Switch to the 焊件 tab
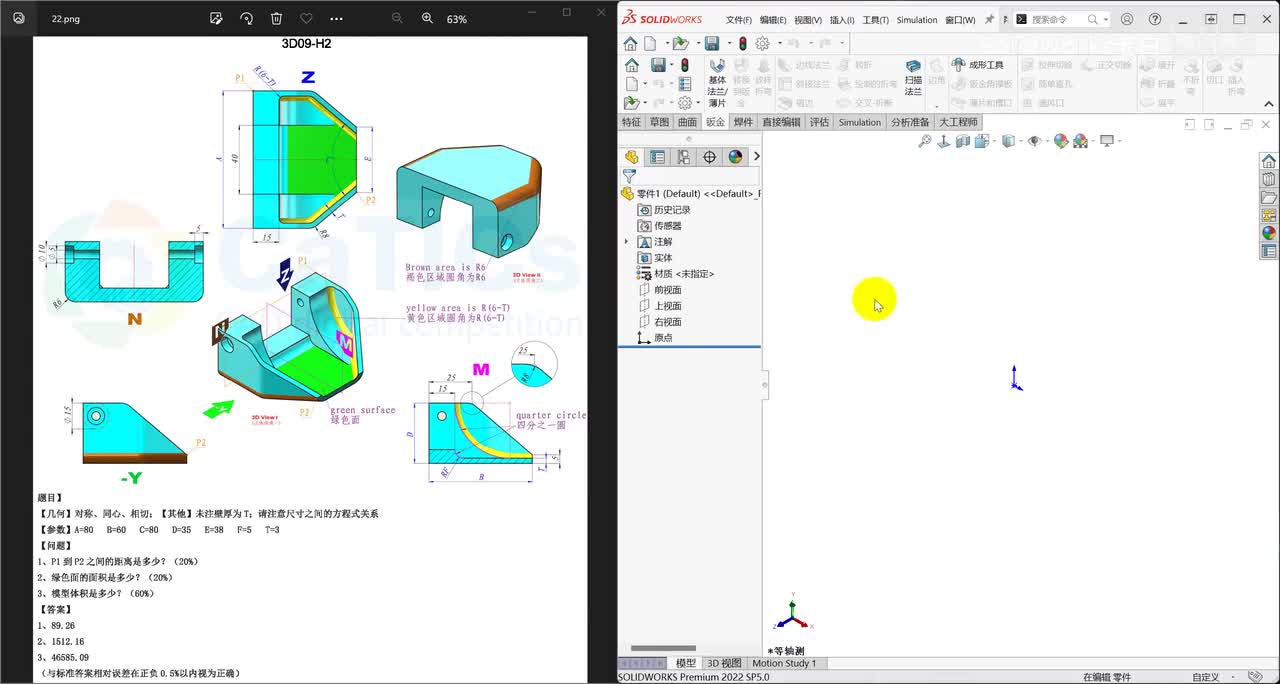The height and width of the screenshot is (684, 1280). pyautogui.click(x=743, y=122)
